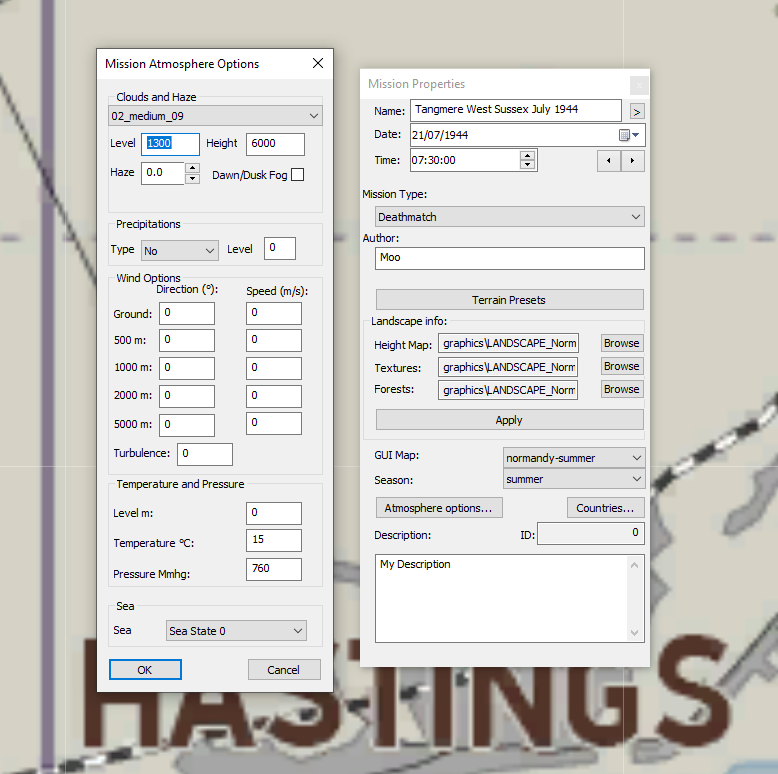Open the Date calendar picker icon
Viewport: 778px width, 774px height.
623,135
